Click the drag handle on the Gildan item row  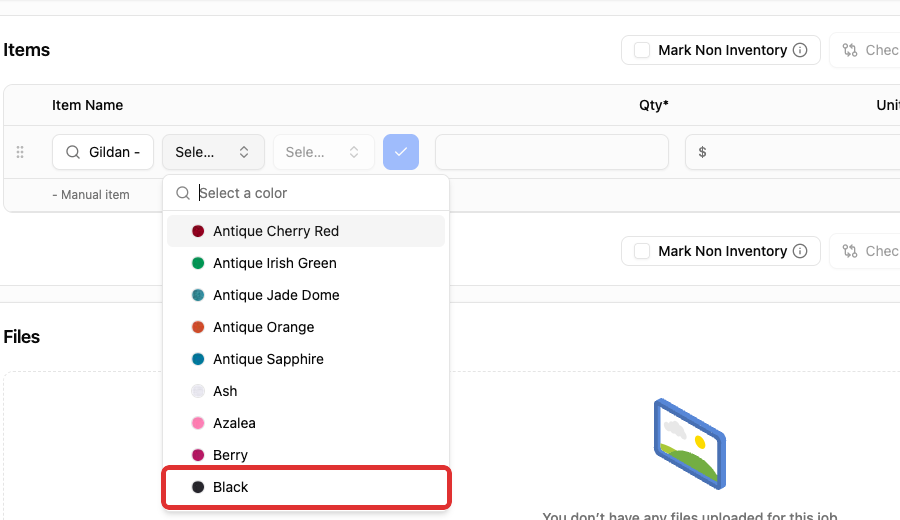point(20,152)
